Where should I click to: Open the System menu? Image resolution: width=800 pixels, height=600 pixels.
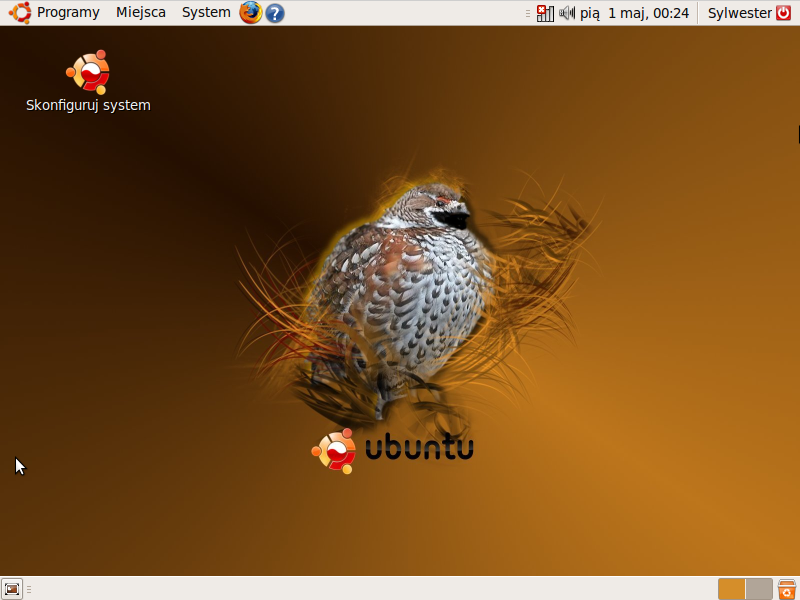pos(206,12)
